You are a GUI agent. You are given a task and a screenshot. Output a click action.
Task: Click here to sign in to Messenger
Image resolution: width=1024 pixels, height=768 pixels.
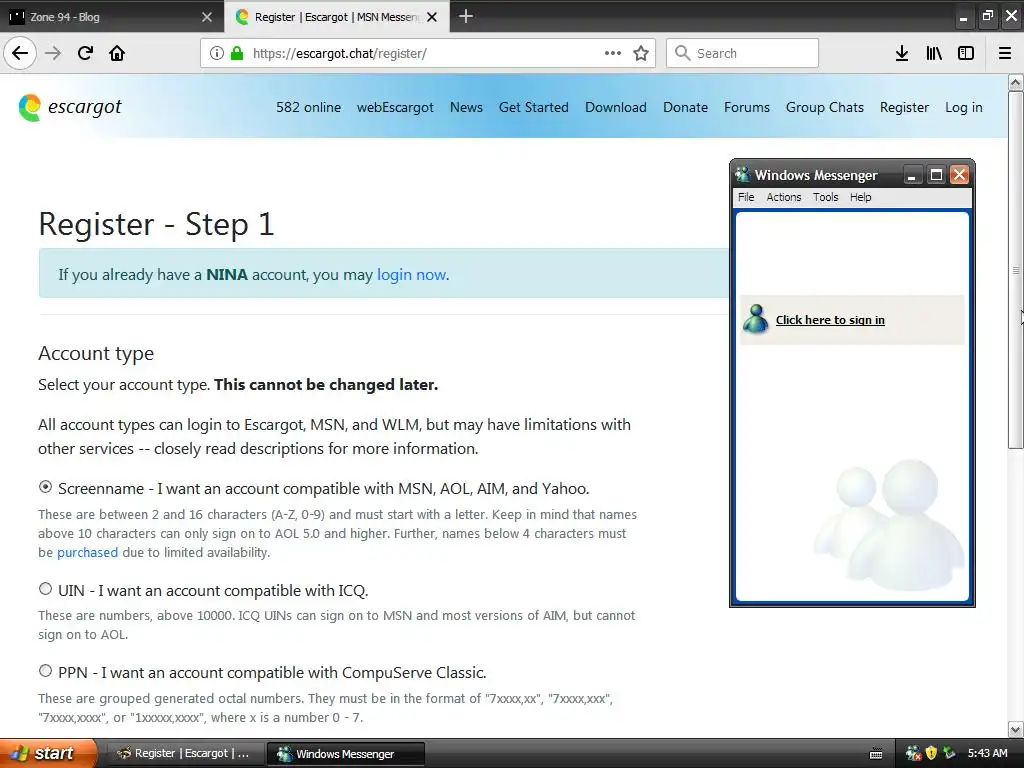tap(830, 319)
